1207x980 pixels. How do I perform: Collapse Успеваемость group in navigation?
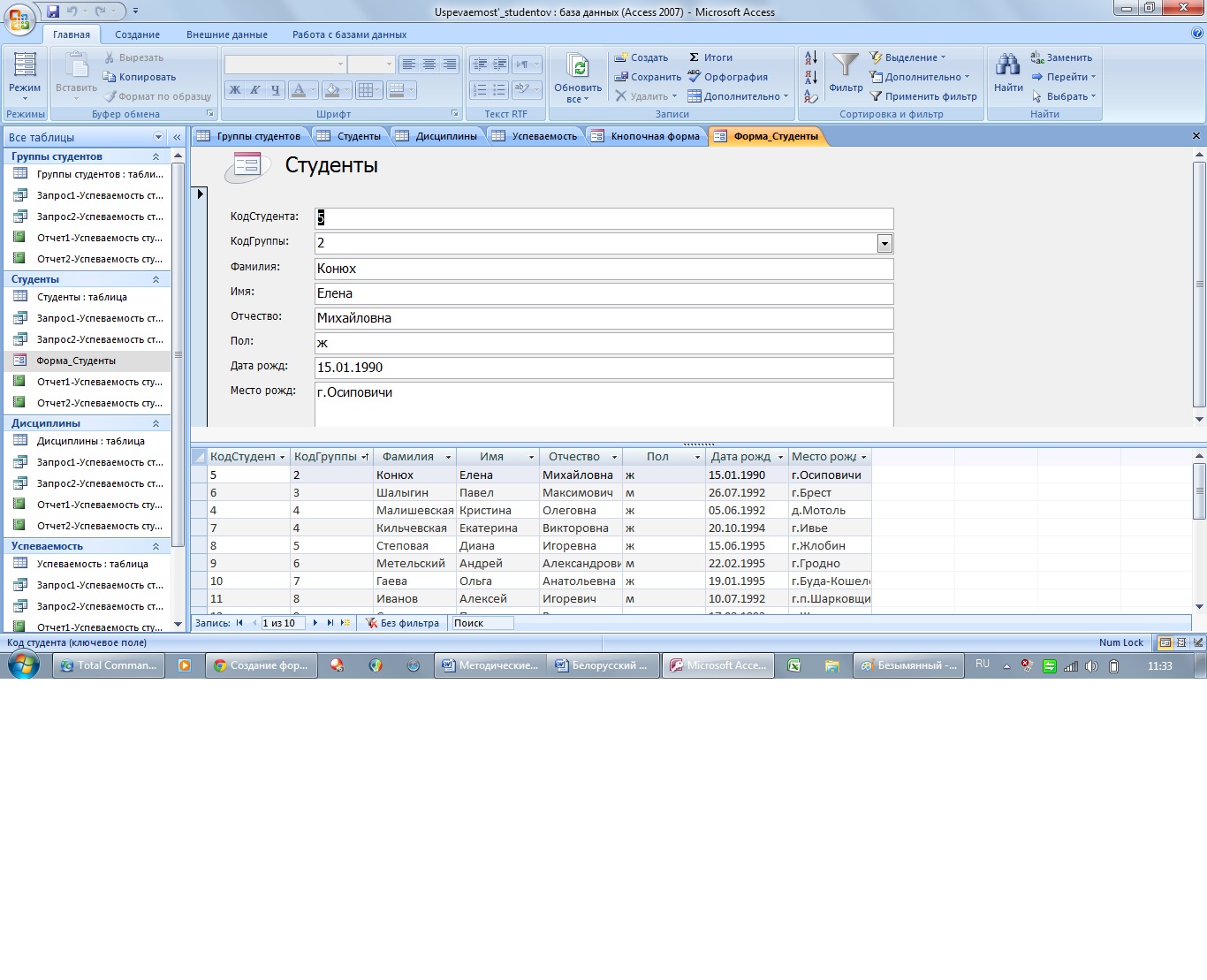(x=156, y=546)
